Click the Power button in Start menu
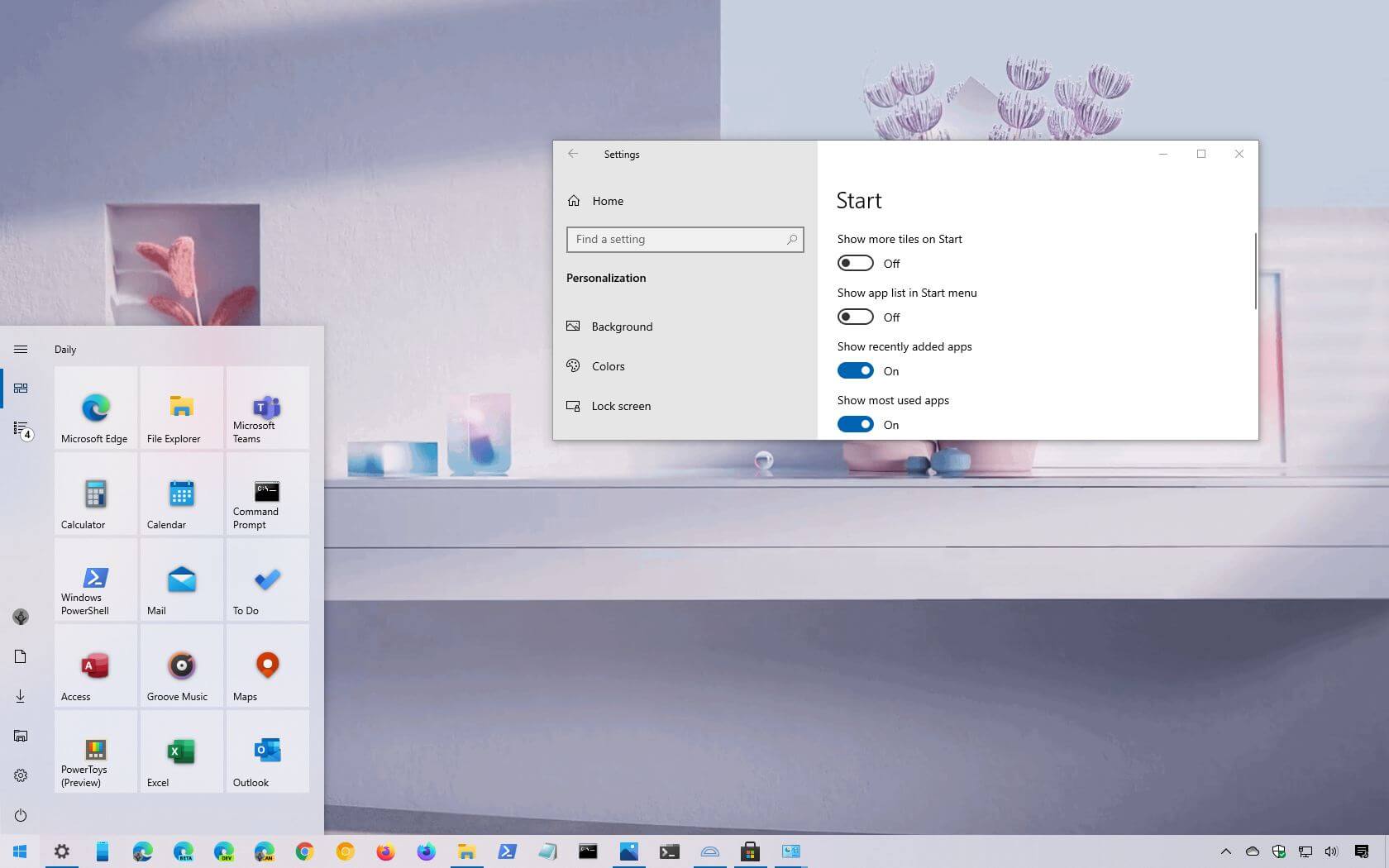1389x868 pixels. tap(21, 815)
